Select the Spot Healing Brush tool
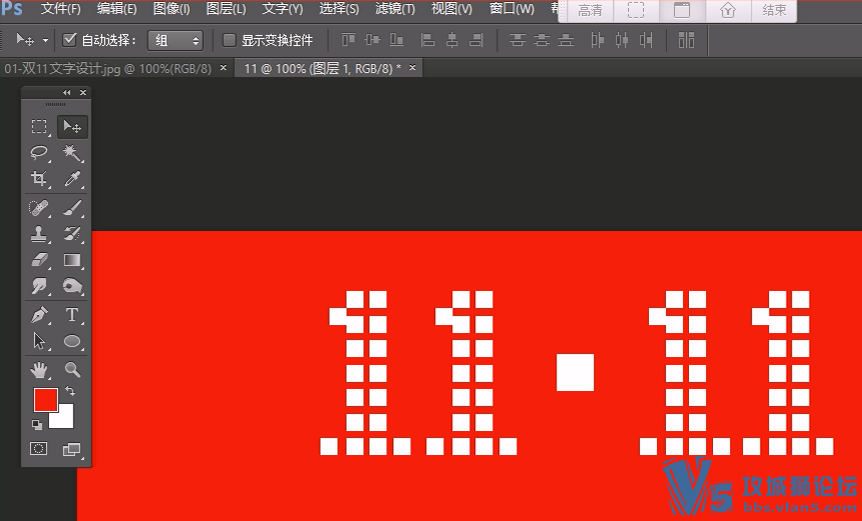This screenshot has width=862, height=521. tap(39, 208)
